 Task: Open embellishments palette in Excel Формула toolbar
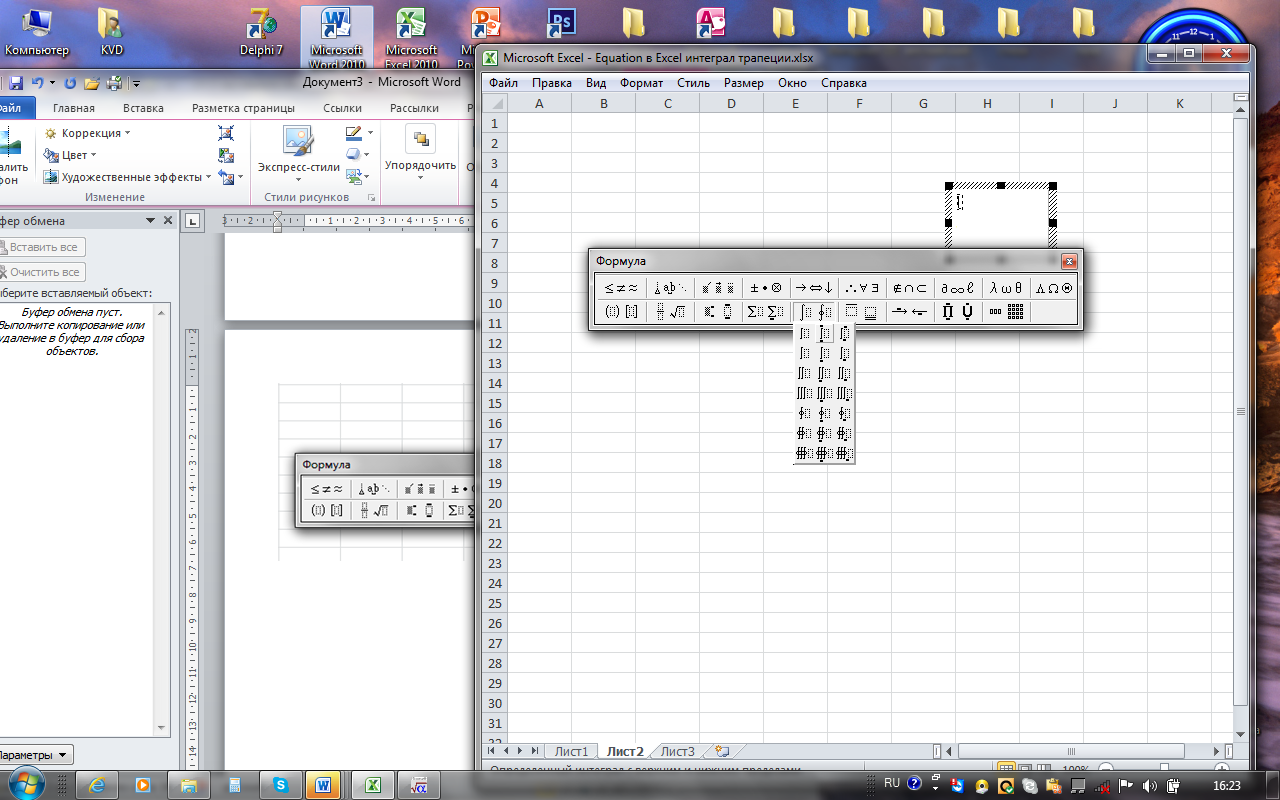click(x=720, y=288)
